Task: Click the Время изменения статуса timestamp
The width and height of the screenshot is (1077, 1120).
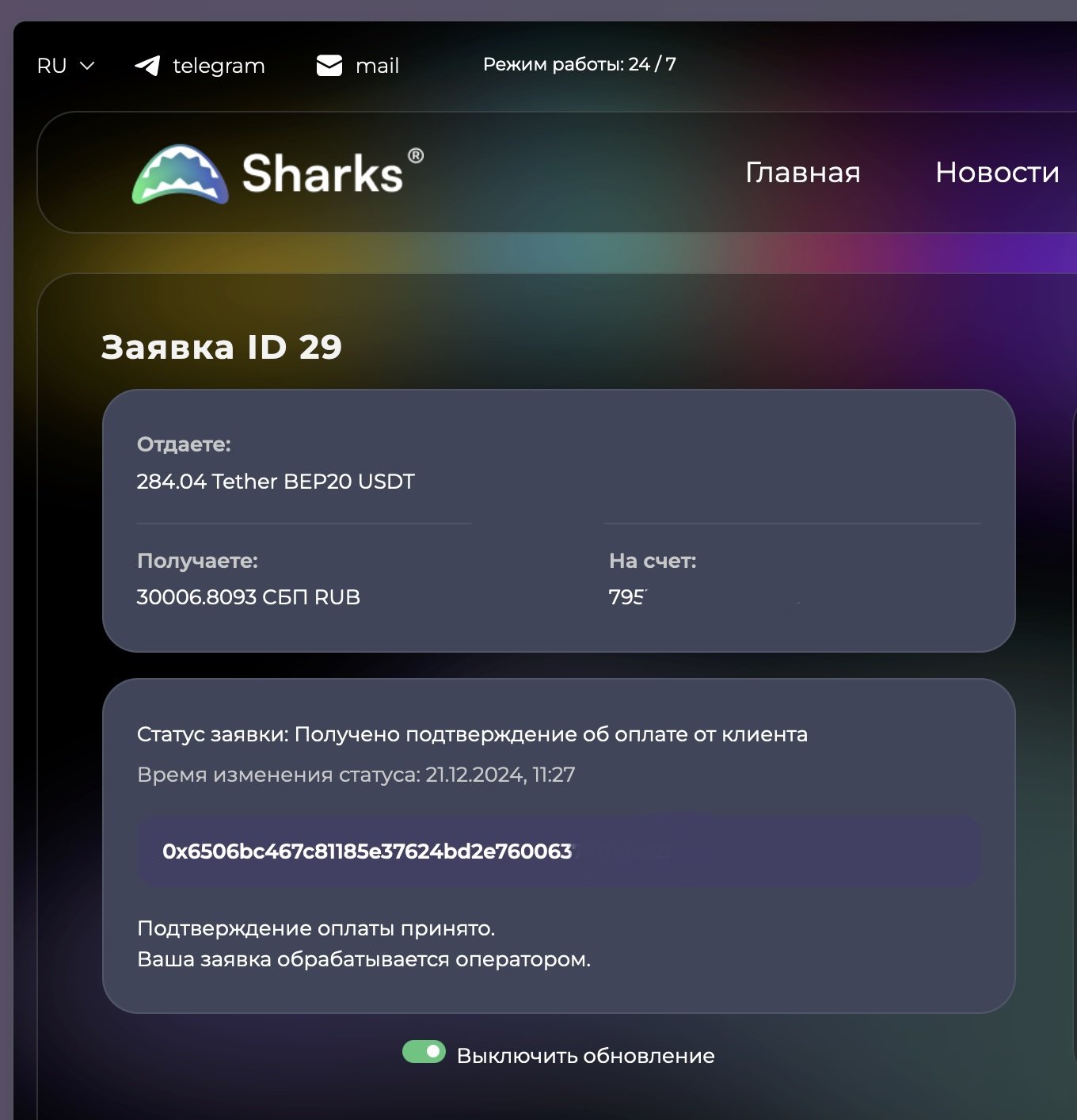Action: (x=356, y=775)
